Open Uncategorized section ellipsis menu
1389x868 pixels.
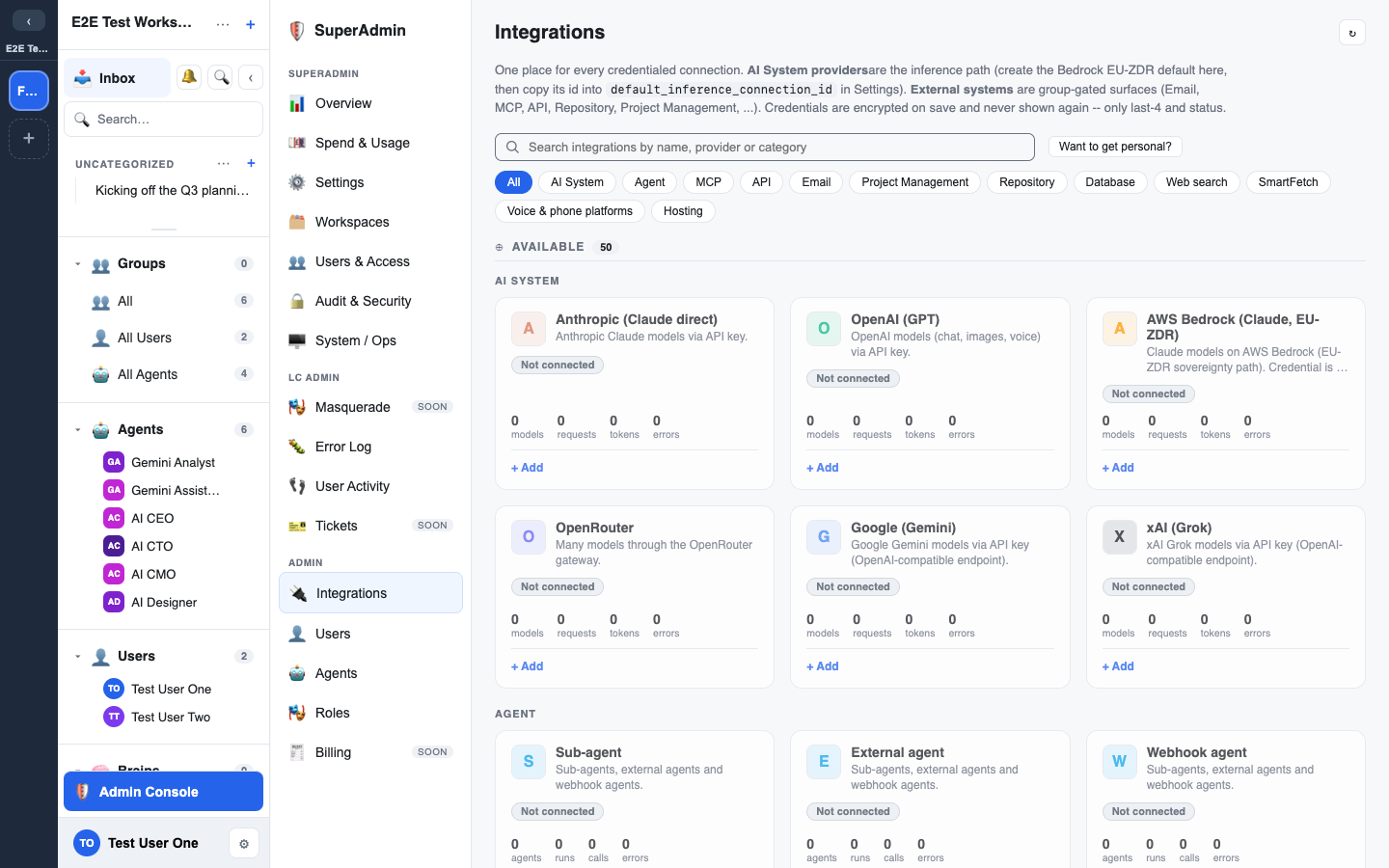[x=224, y=163]
